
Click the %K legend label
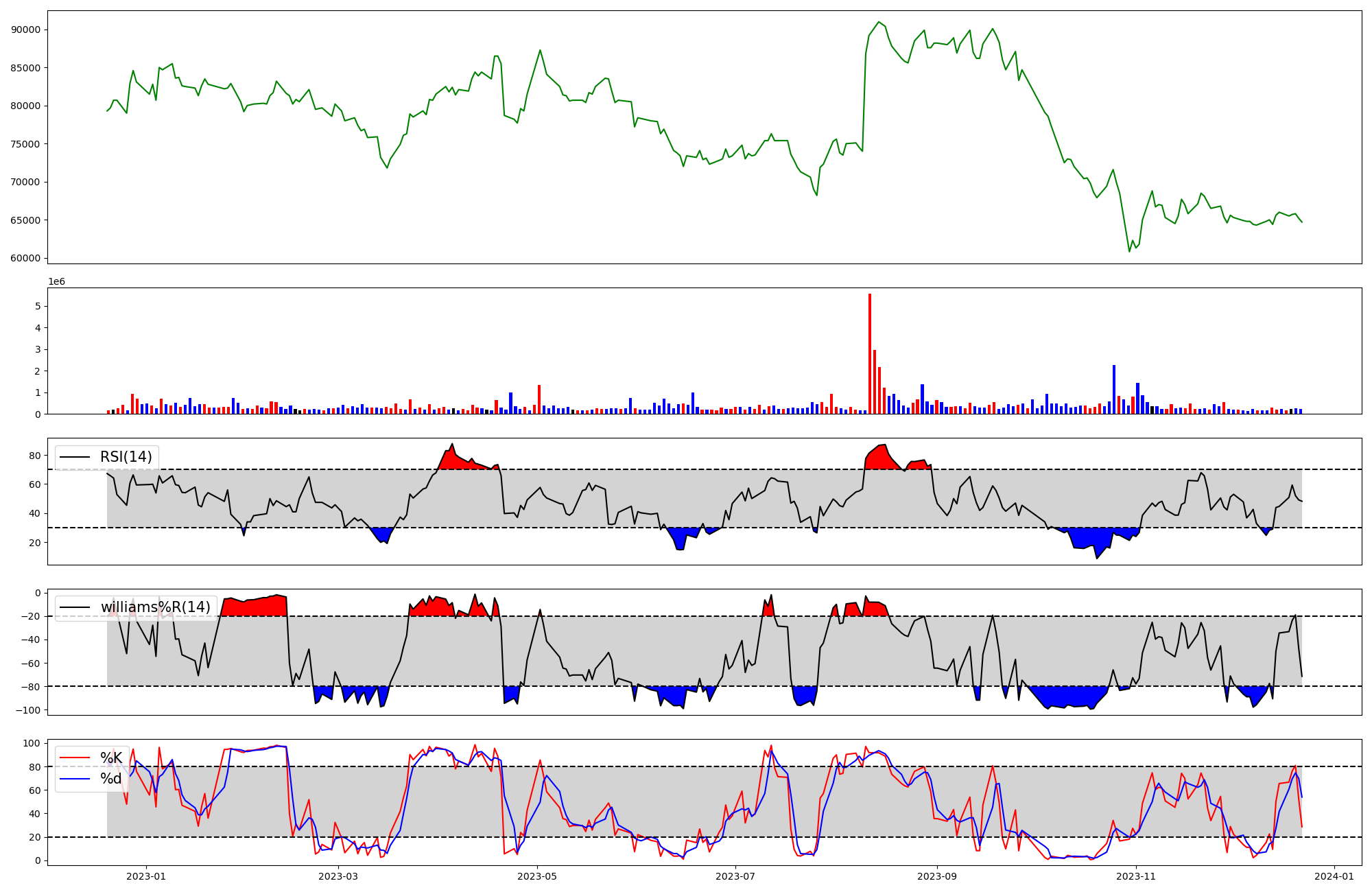click(111, 758)
